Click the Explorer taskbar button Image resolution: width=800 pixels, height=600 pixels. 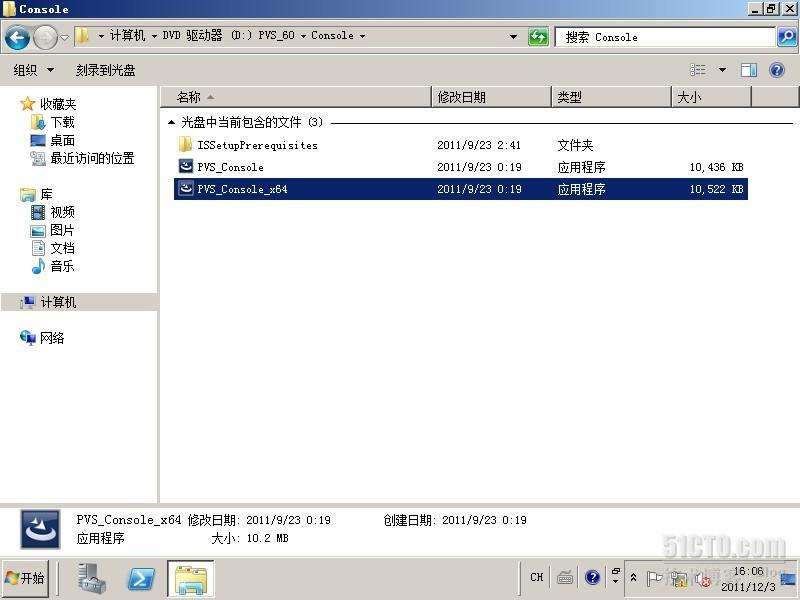pos(190,579)
